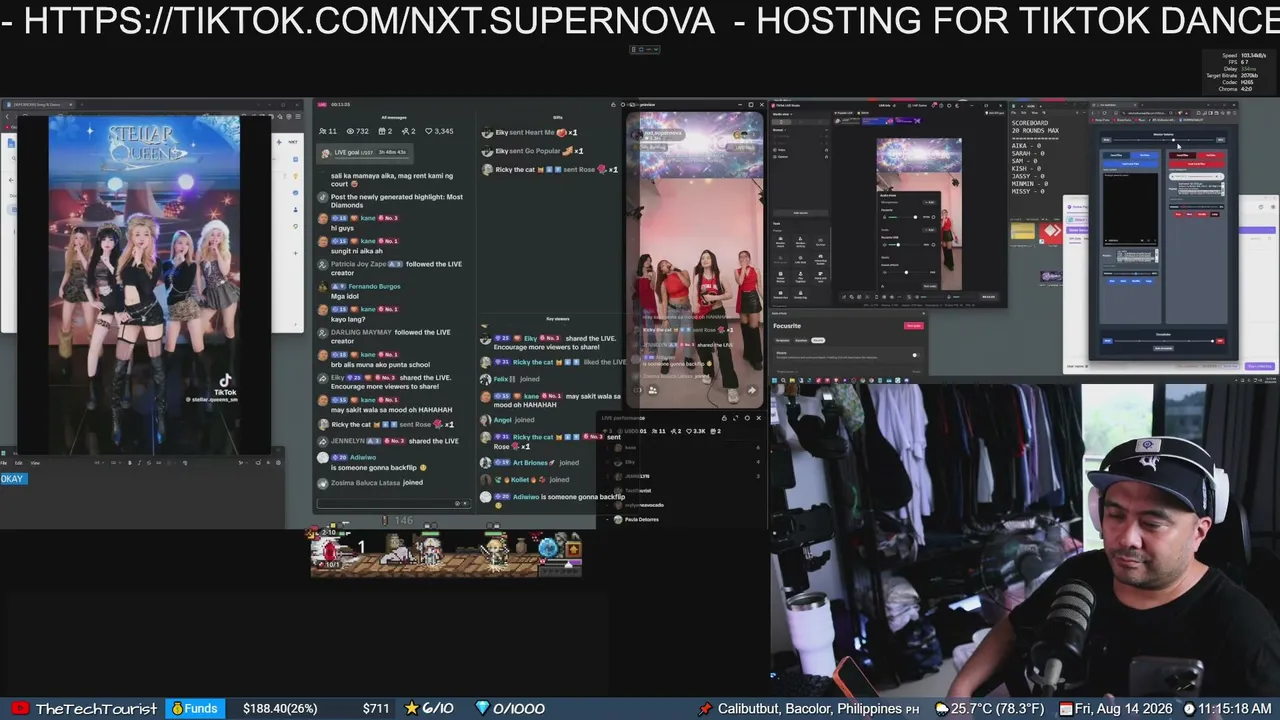Click the highlighted OKAY text in the notes window

point(13,479)
